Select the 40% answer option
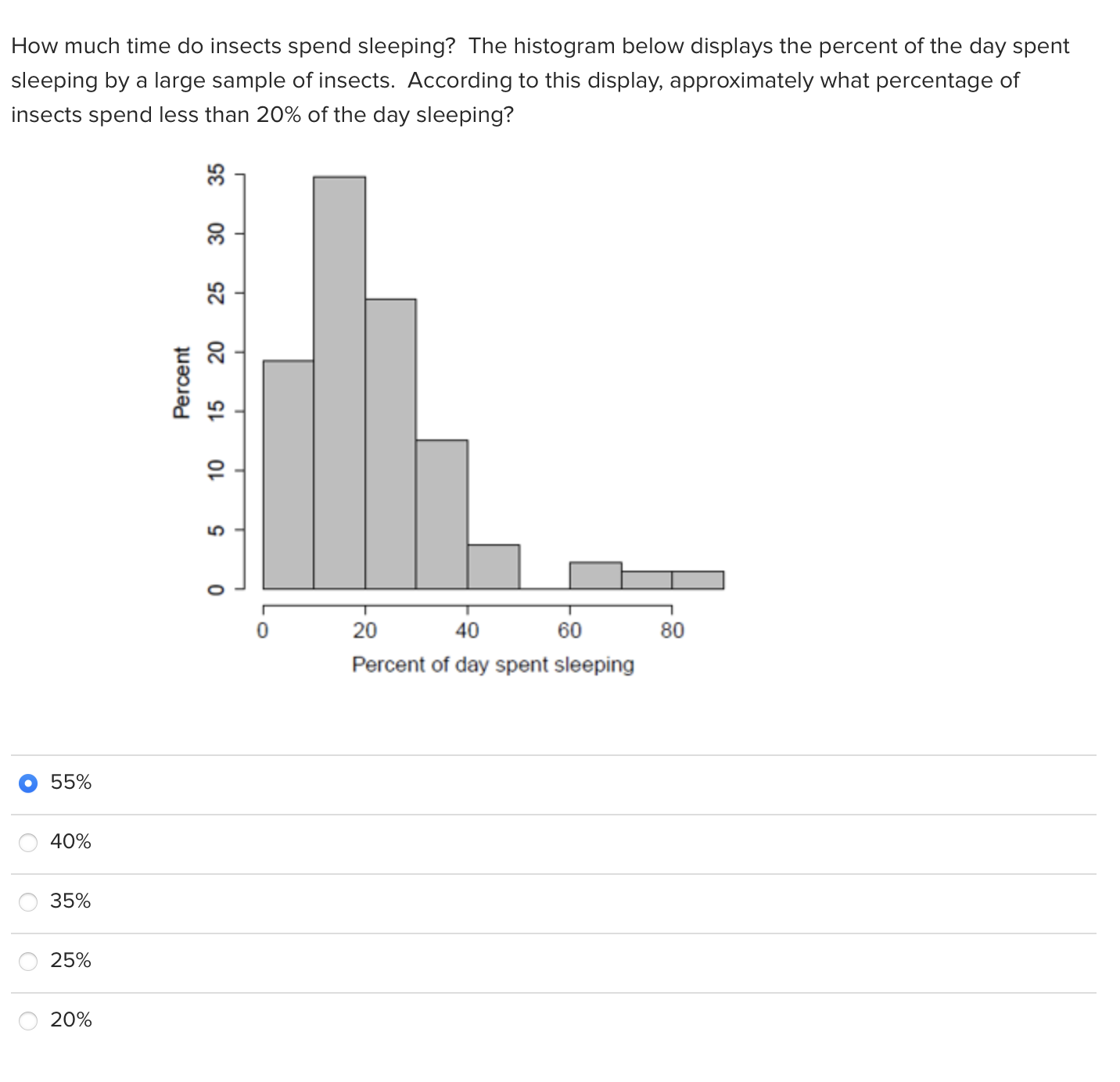This screenshot has width=1120, height=1082. [x=28, y=842]
